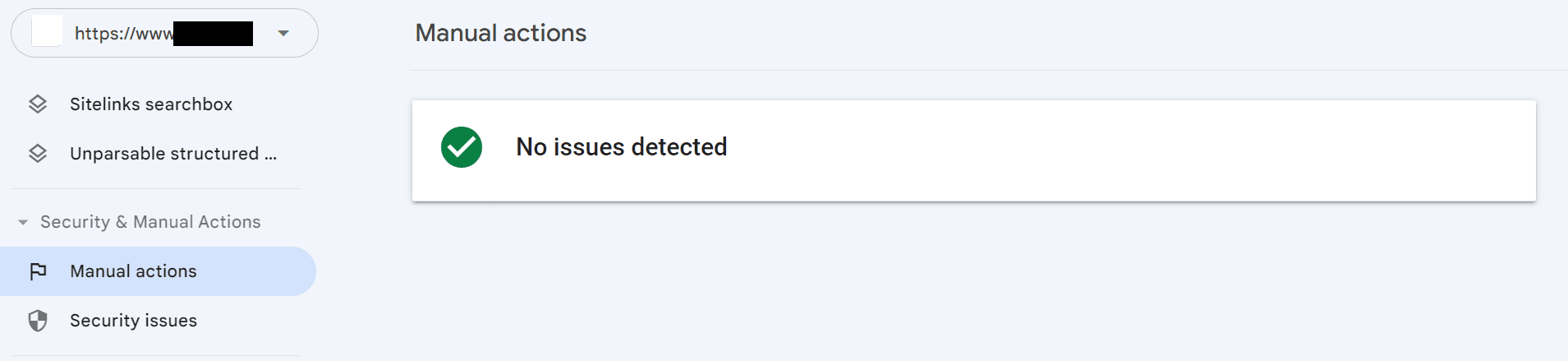Click the https://www property URL text

[x=123, y=34]
